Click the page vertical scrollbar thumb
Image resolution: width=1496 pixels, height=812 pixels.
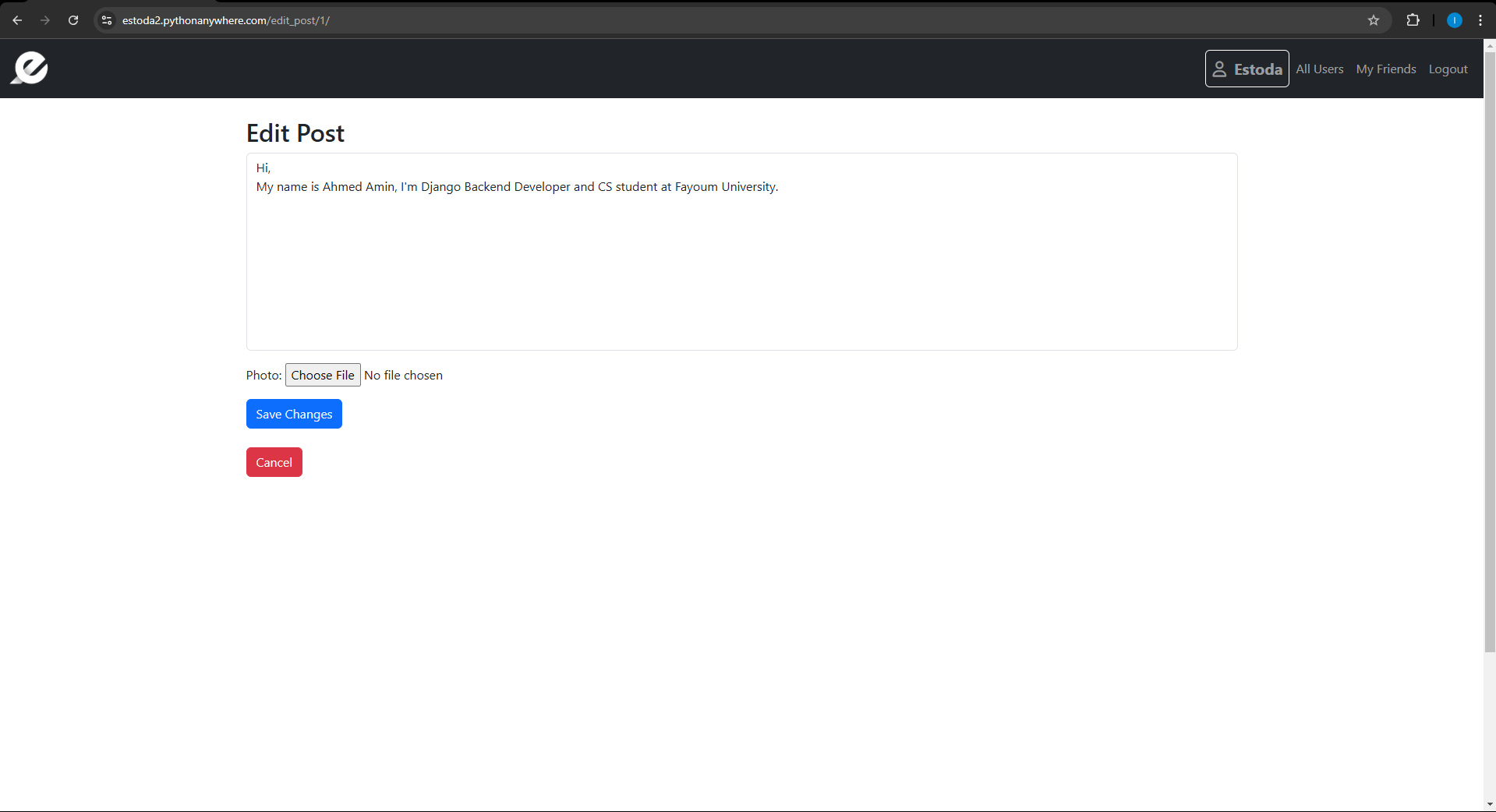[1489, 351]
